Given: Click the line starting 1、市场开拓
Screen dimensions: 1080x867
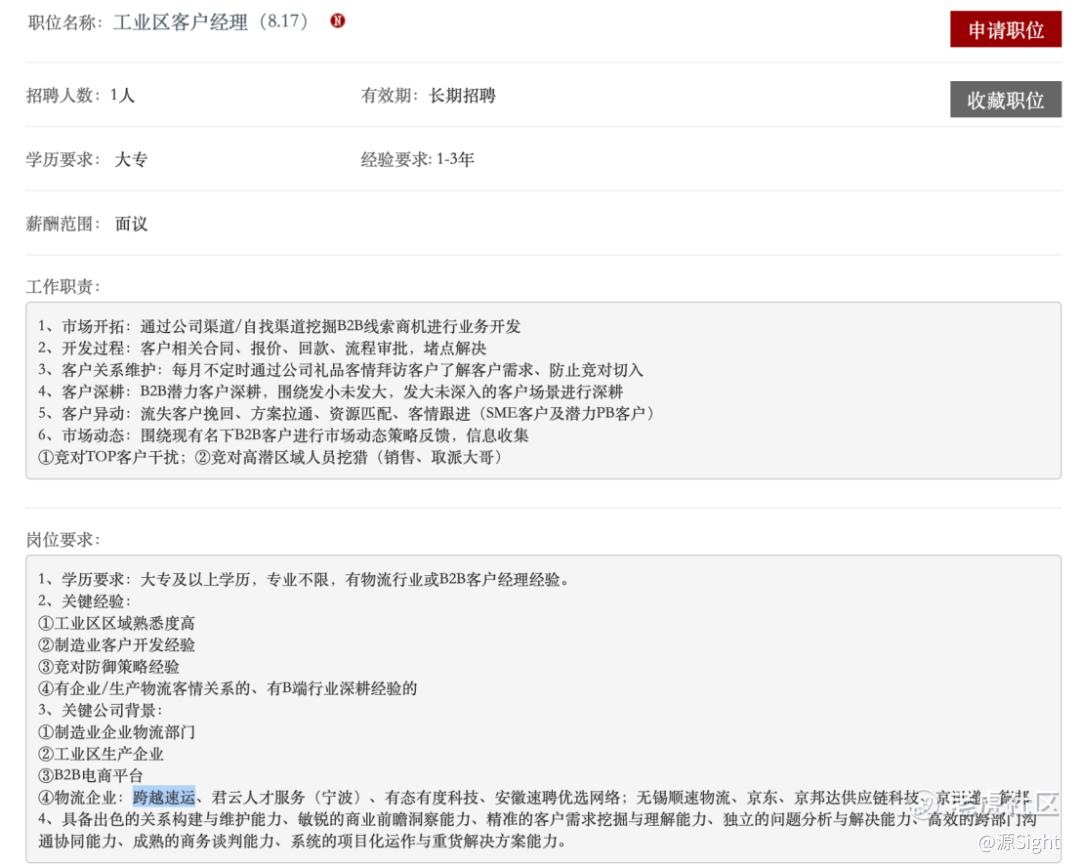Looking at the screenshot, I should (x=279, y=326).
